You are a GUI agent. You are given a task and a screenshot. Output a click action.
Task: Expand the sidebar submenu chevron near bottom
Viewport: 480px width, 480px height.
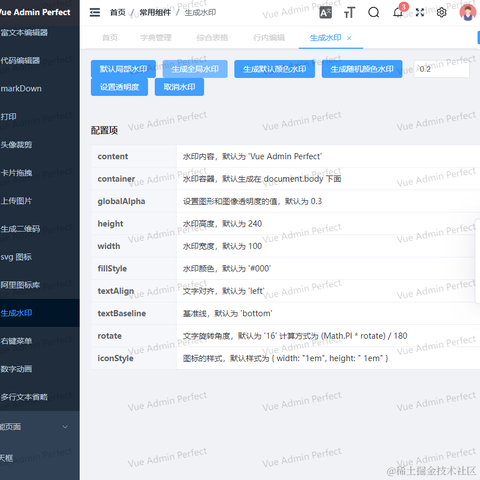(65, 427)
